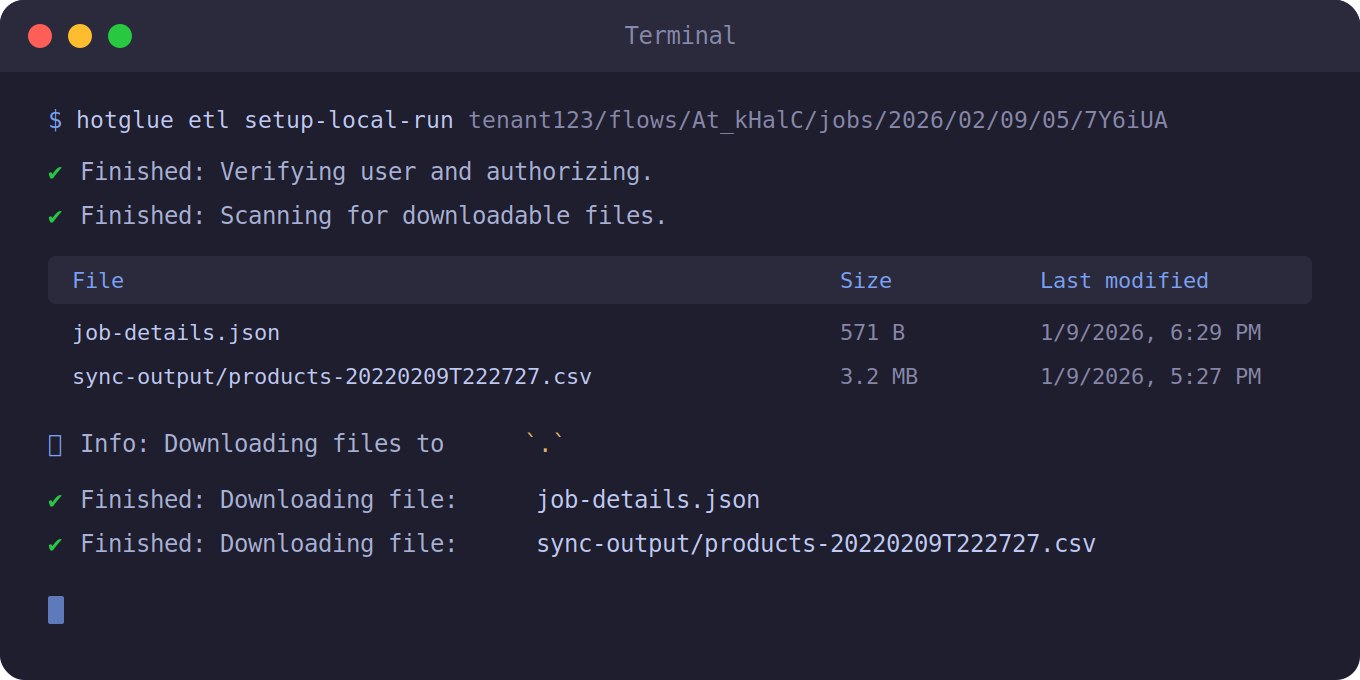Click the Size column header
Viewport: 1360px width, 680px height.
coord(866,280)
